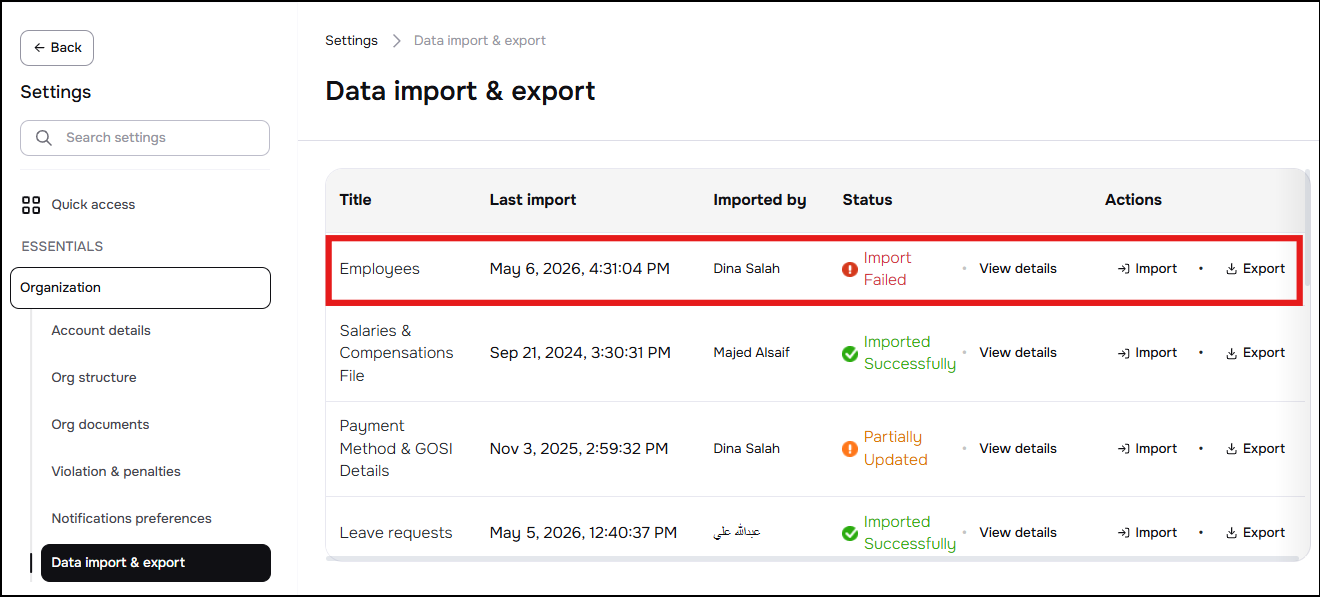Viewport: 1320px width, 597px height.
Task: Select Violation & penalties in the sidebar
Action: pos(116,472)
